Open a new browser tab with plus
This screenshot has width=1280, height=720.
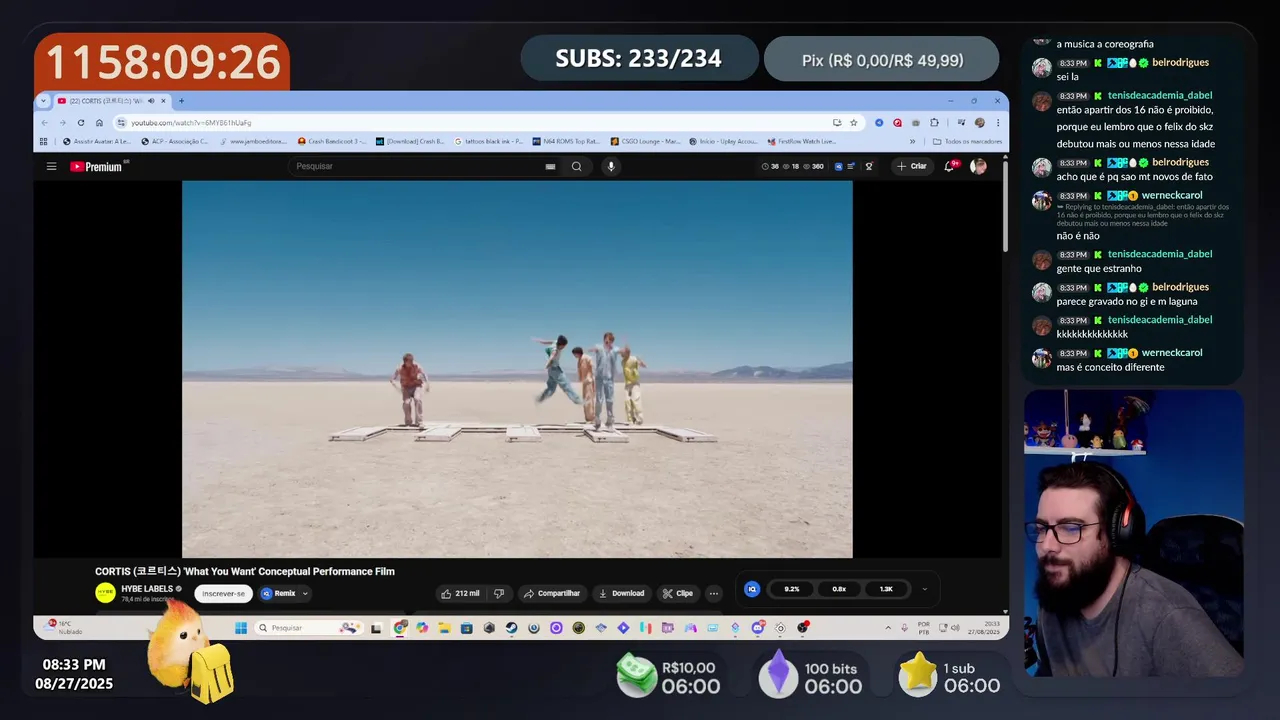pyautogui.click(x=181, y=101)
